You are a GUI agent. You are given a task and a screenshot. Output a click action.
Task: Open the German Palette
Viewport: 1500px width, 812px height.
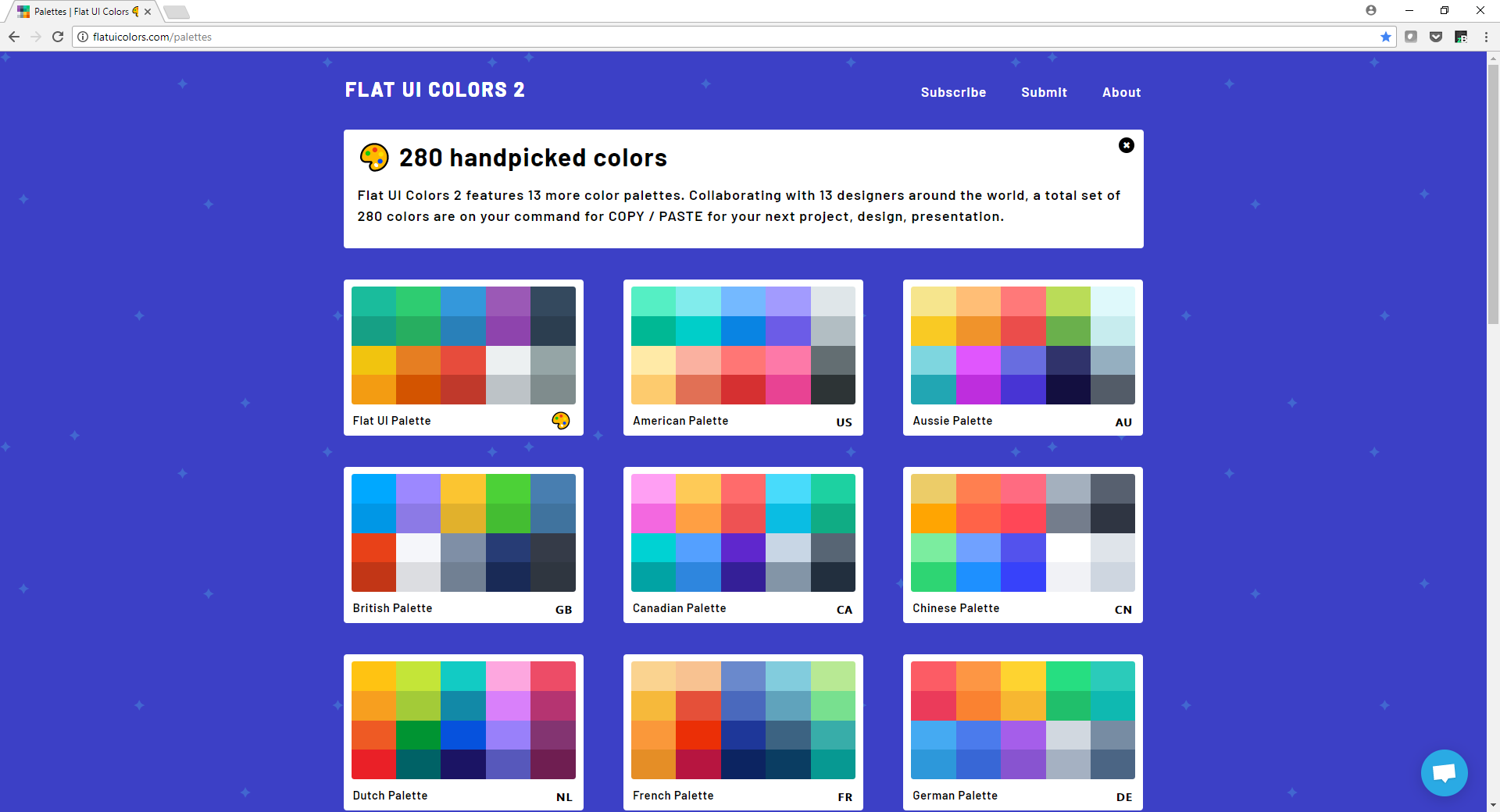(x=1023, y=732)
